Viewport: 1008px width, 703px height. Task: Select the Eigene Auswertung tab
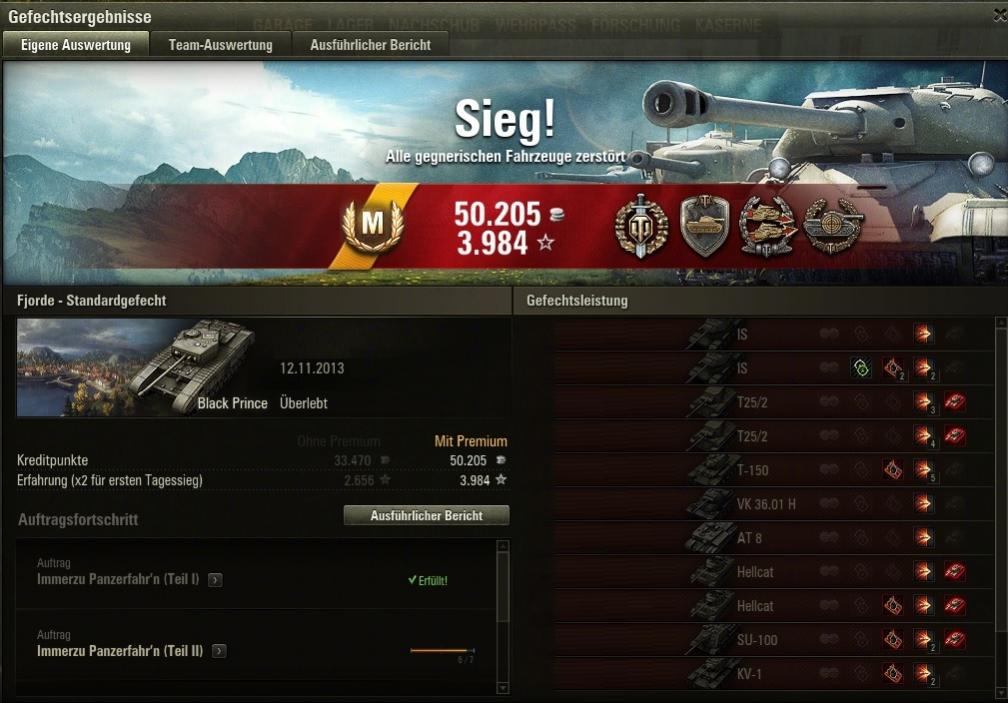tap(76, 45)
